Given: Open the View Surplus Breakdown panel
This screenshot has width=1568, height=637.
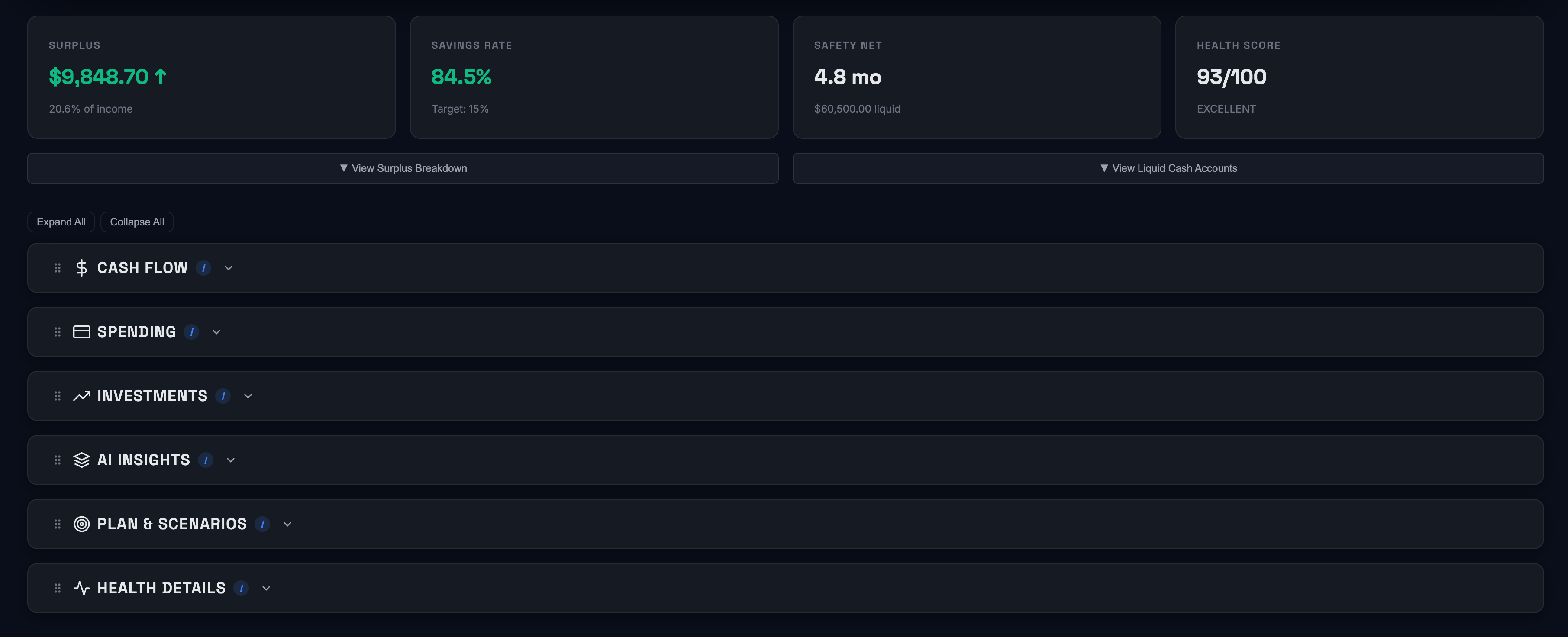Looking at the screenshot, I should pyautogui.click(x=403, y=168).
